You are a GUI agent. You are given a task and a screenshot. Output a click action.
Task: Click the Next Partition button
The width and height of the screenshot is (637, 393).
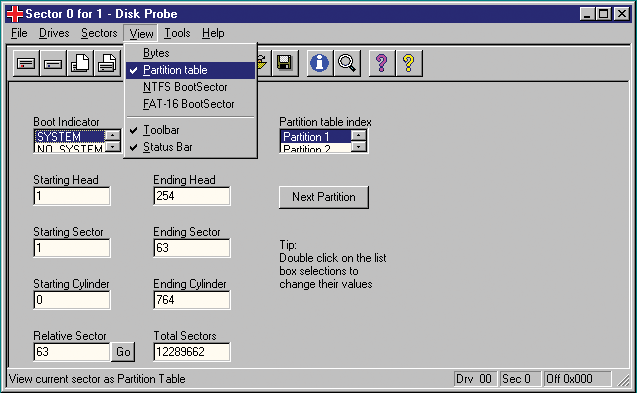(x=324, y=197)
